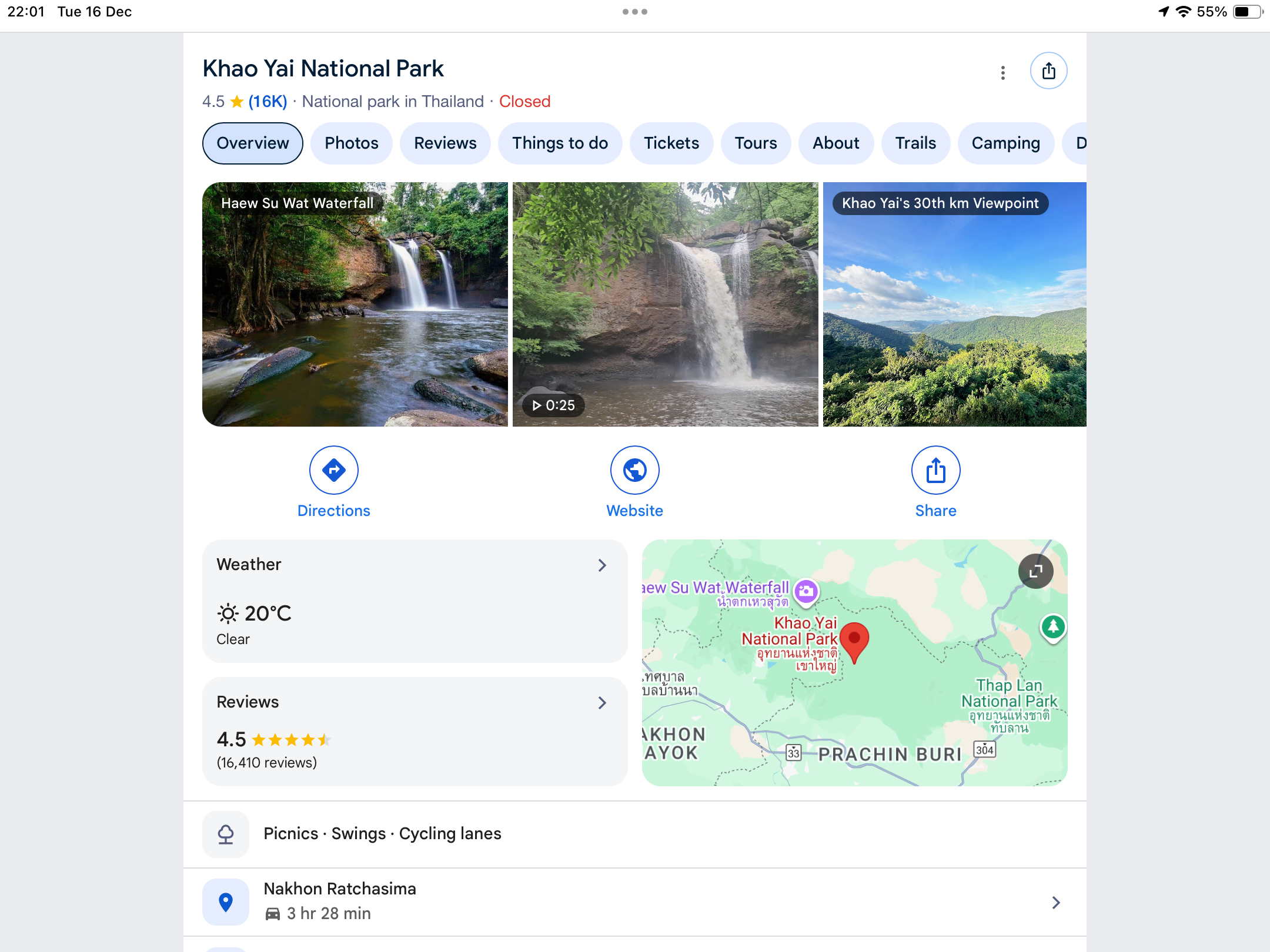Tap the green tree park marker
The height and width of the screenshot is (952, 1270).
click(x=1052, y=627)
